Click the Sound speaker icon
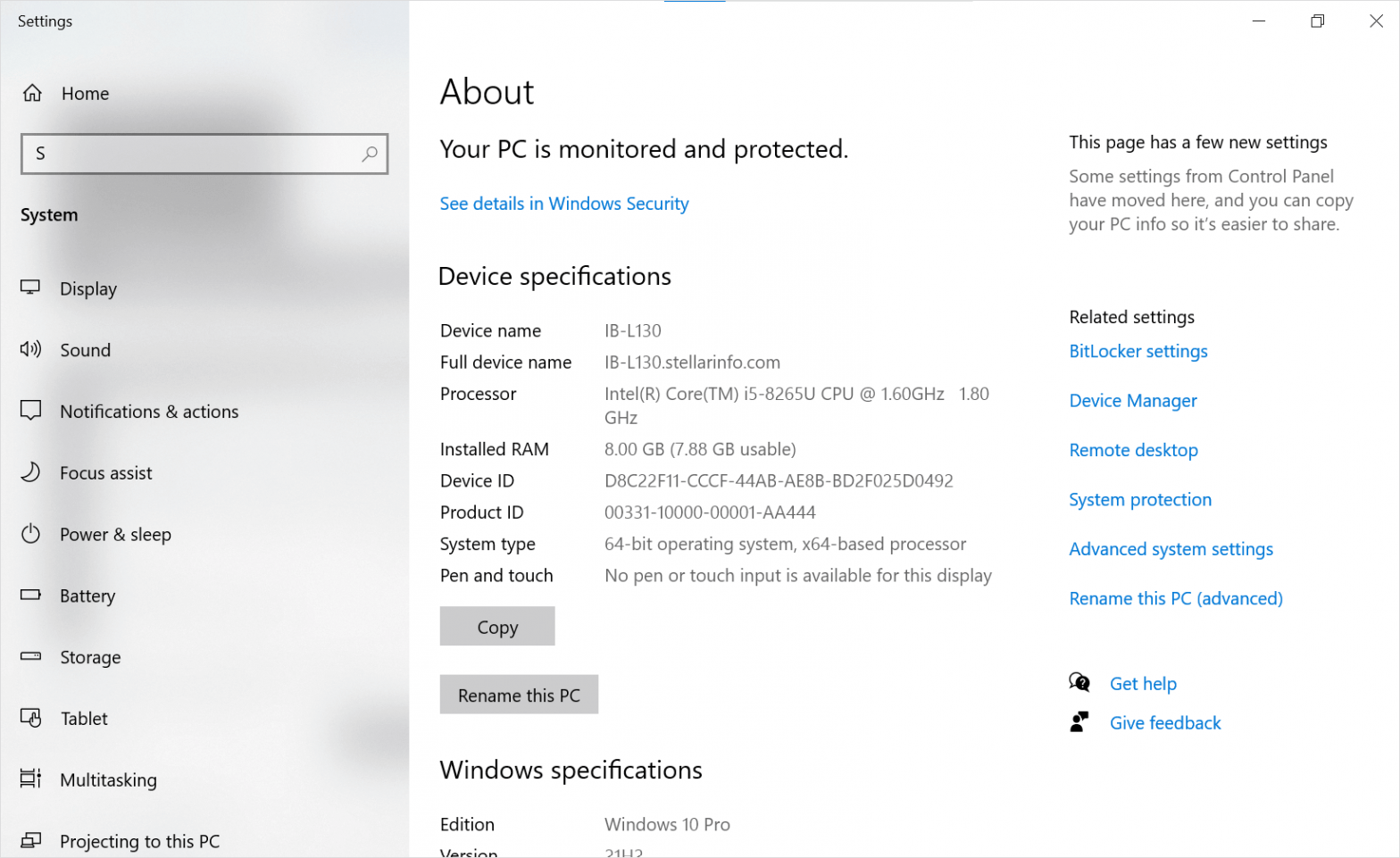The image size is (1400, 858). tap(30, 349)
